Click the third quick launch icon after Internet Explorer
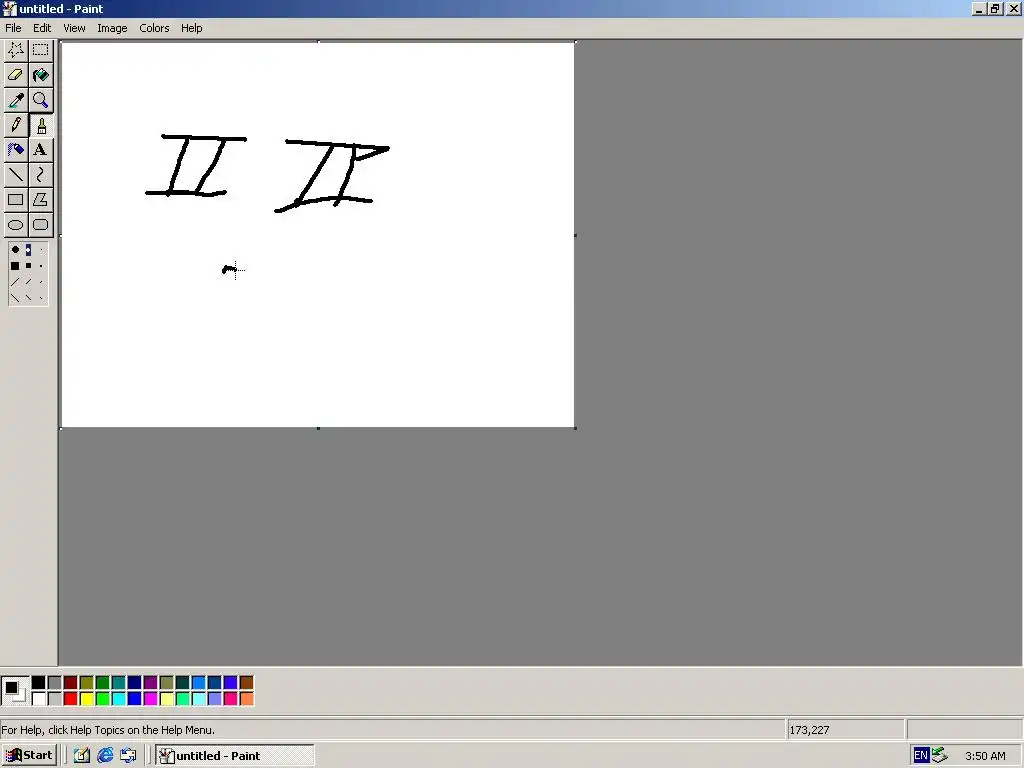The height and width of the screenshot is (768, 1024). (128, 756)
